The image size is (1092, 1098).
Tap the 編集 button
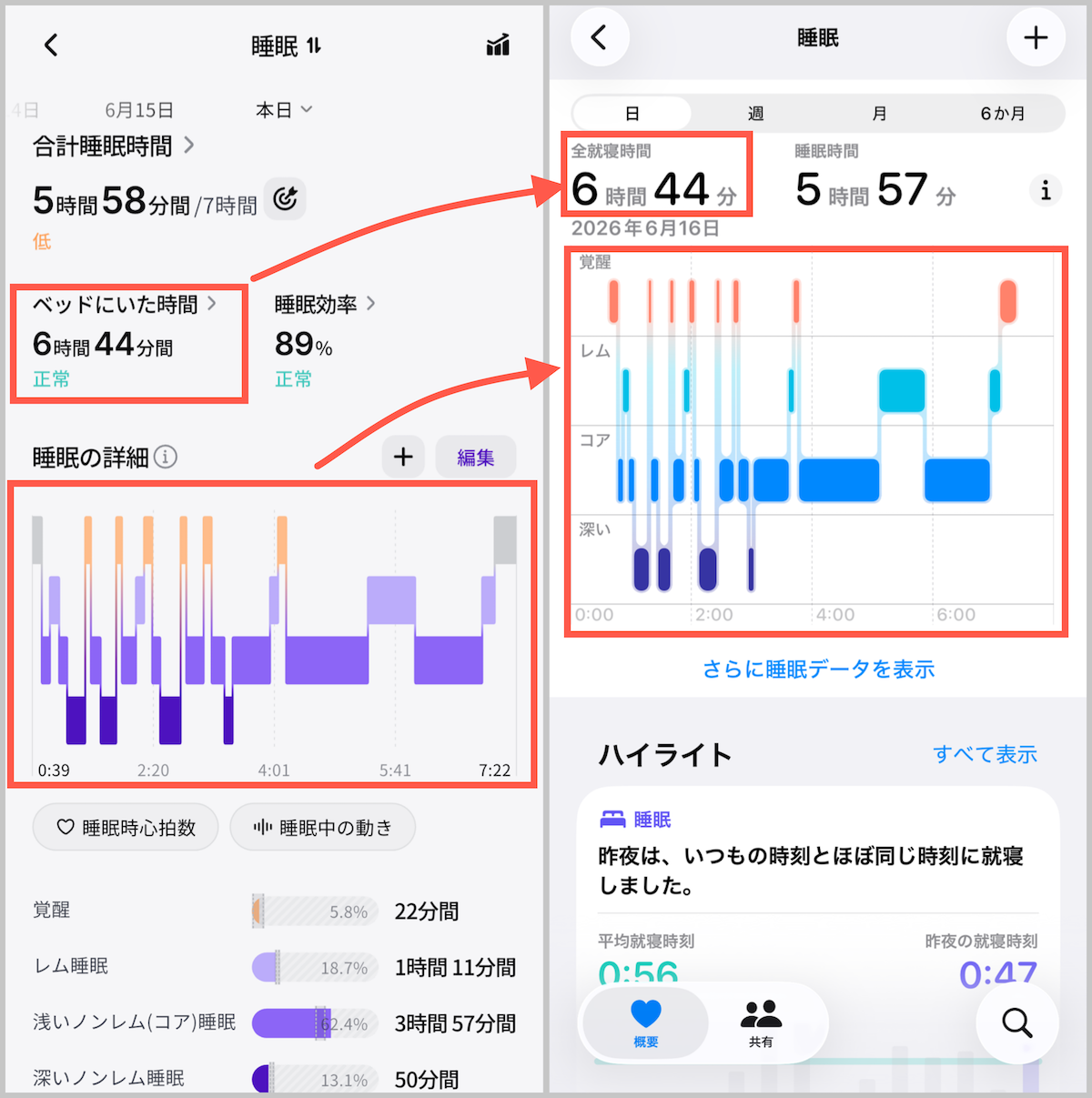click(476, 457)
